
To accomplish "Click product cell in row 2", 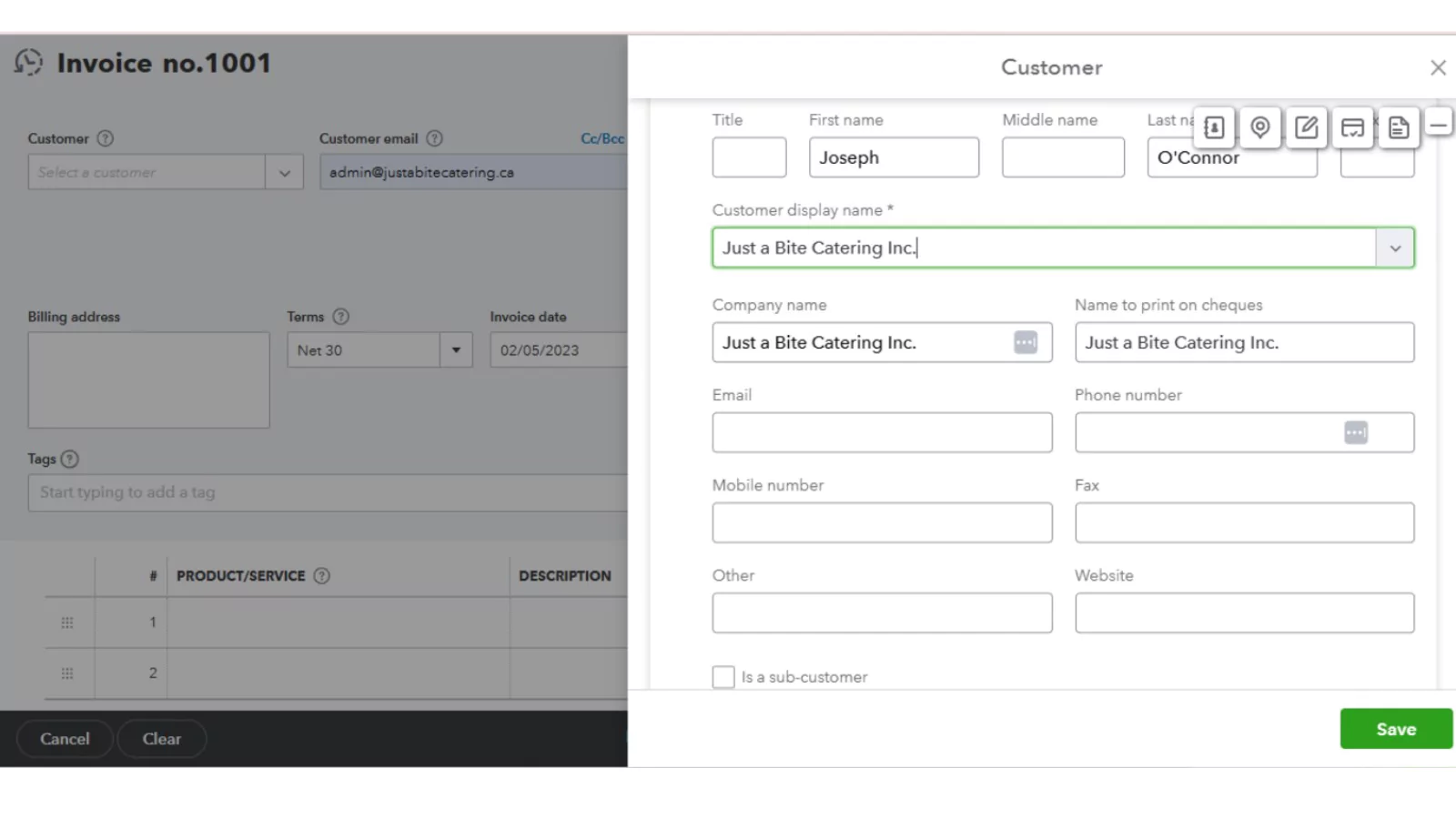I will 338,673.
